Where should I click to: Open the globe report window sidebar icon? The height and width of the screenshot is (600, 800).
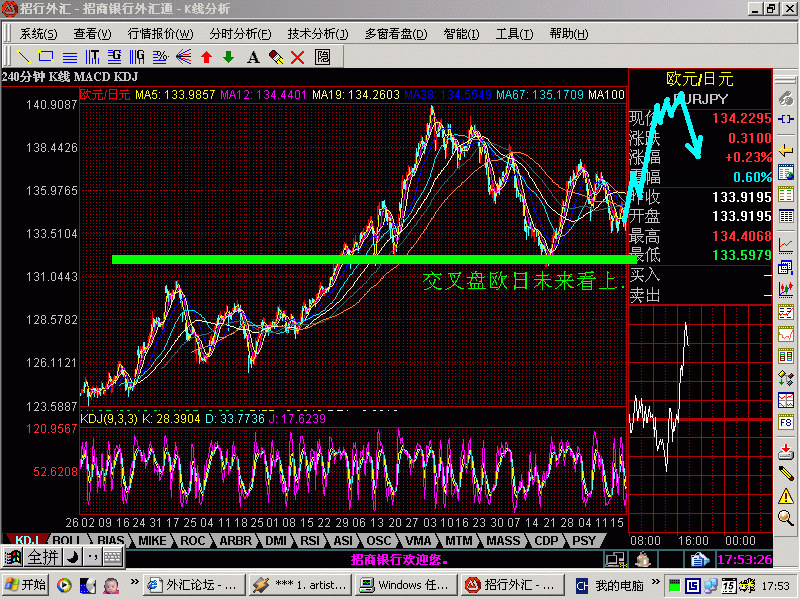[786, 173]
